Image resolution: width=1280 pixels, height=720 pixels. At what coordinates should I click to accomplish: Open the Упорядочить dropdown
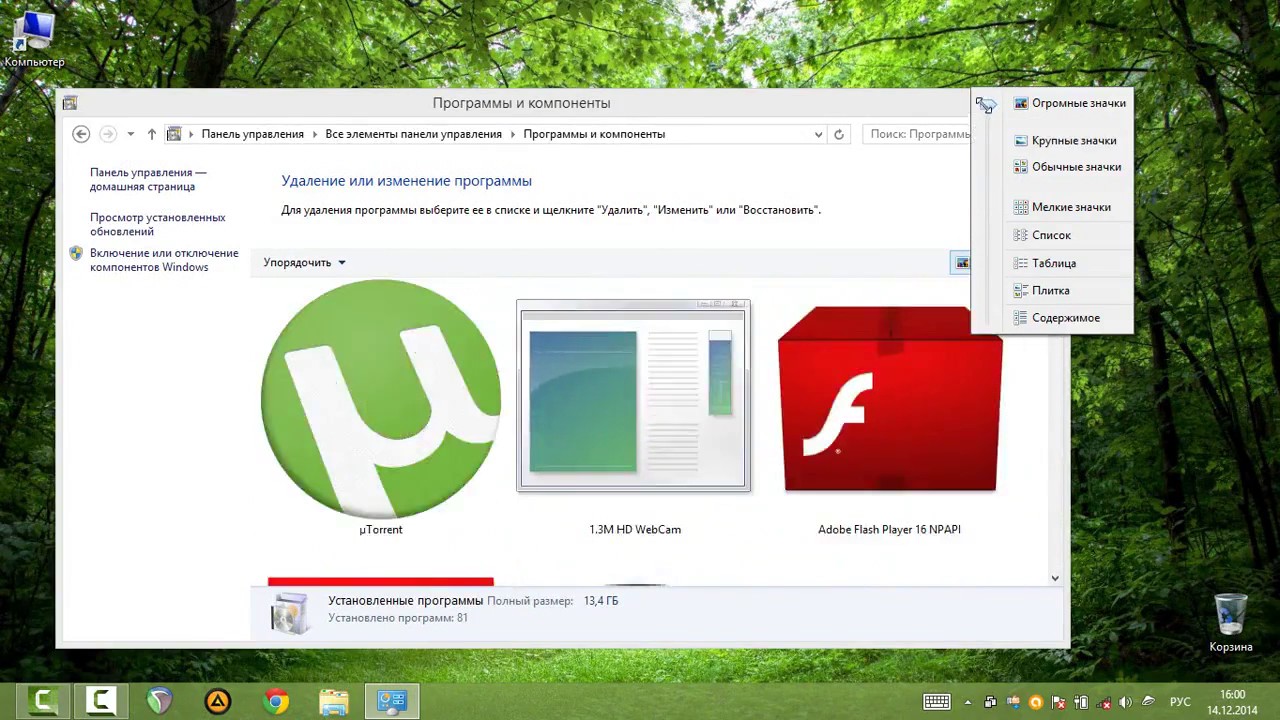[304, 262]
